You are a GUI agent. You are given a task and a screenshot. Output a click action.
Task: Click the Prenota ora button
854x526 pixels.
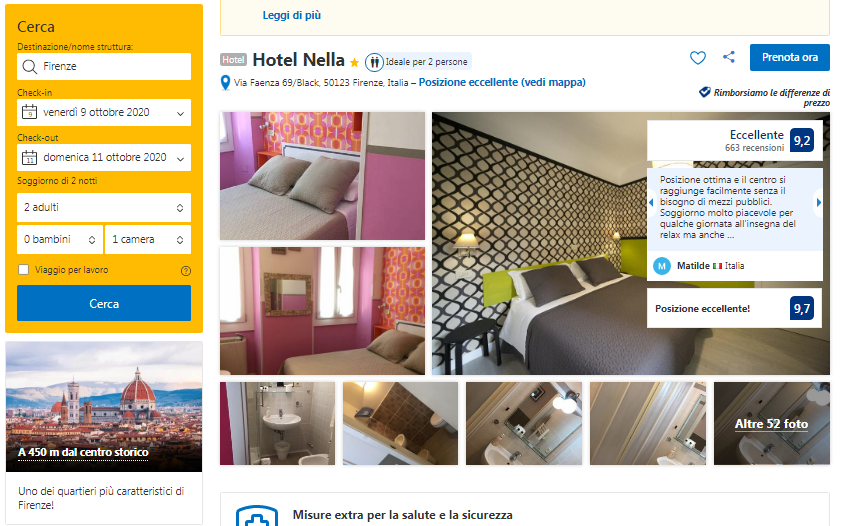[x=790, y=57]
